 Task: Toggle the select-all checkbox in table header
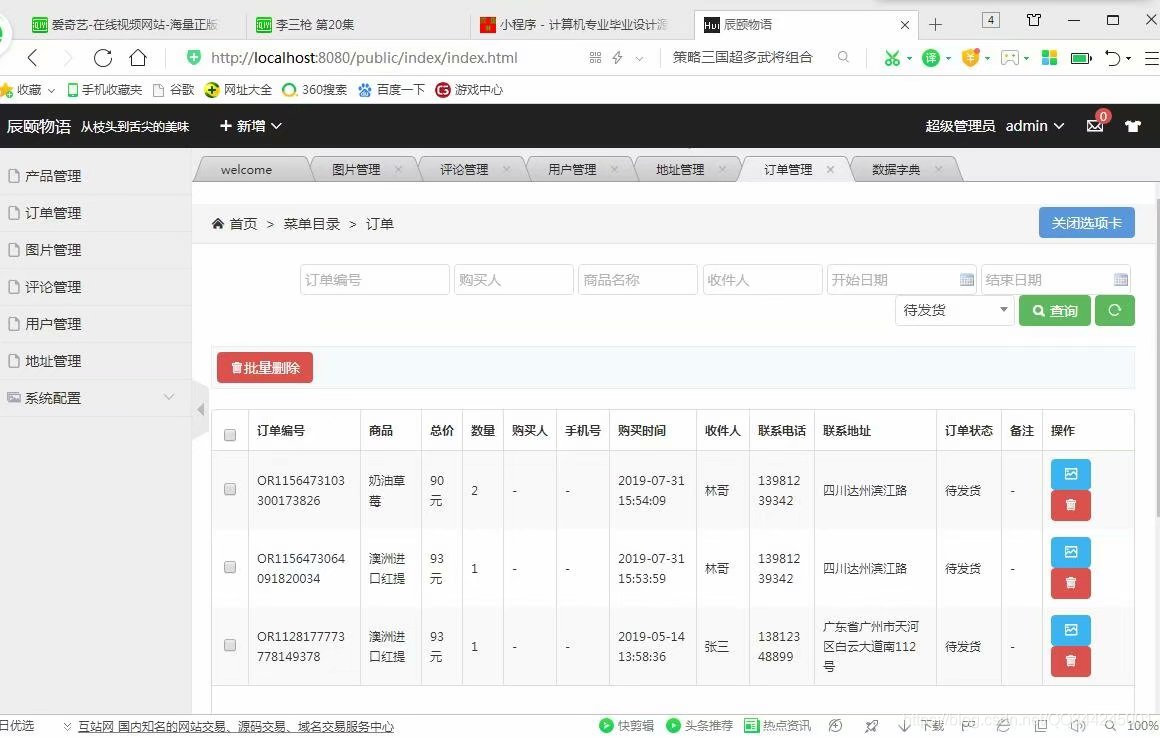[230, 435]
